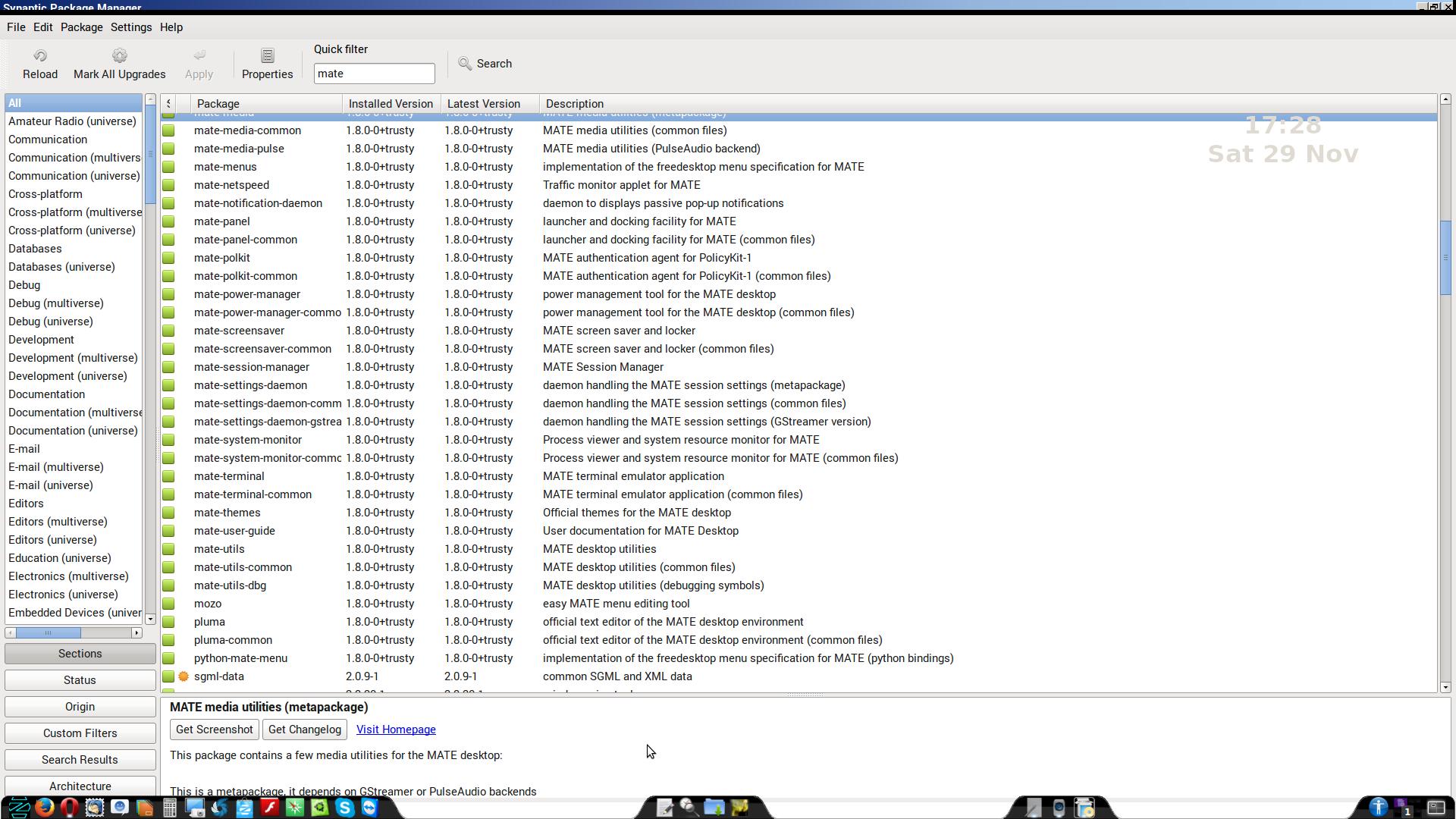Click the Visit Homepage link

pos(396,729)
